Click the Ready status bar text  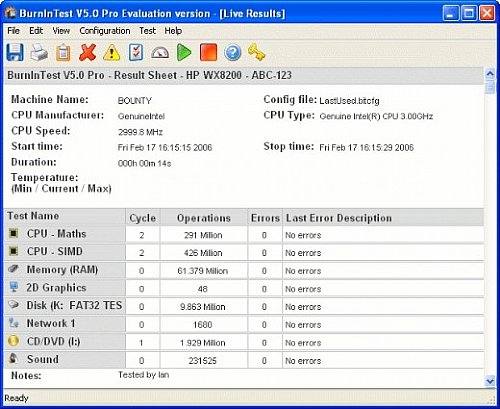tap(16, 398)
